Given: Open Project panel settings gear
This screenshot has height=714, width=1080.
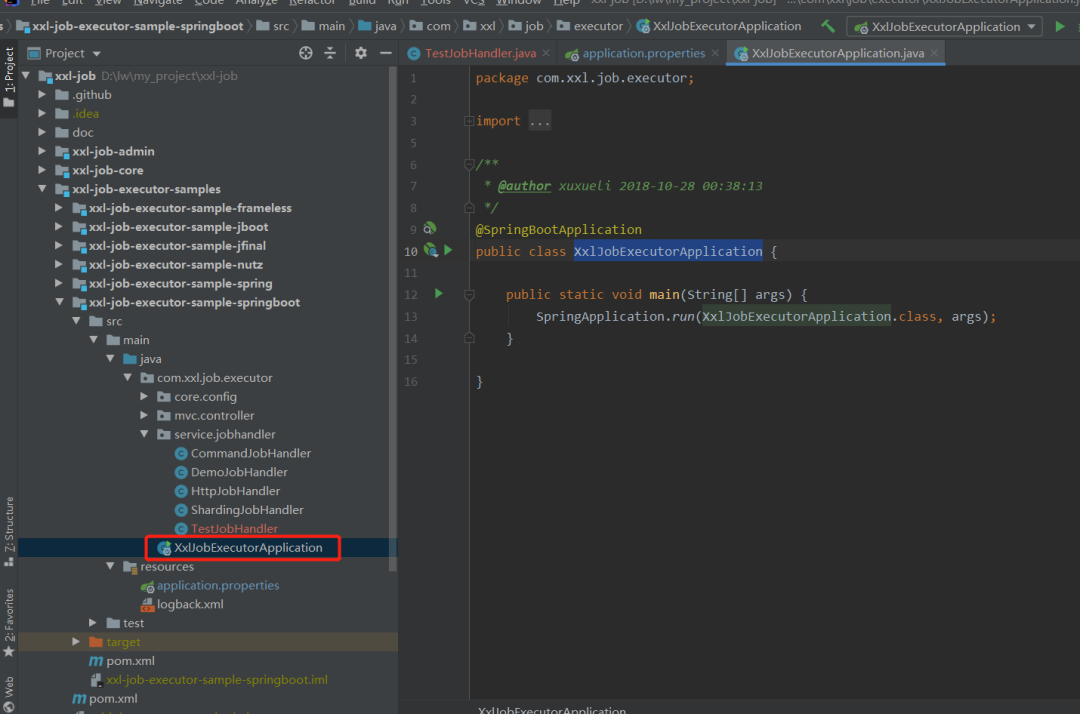Looking at the screenshot, I should pos(361,53).
